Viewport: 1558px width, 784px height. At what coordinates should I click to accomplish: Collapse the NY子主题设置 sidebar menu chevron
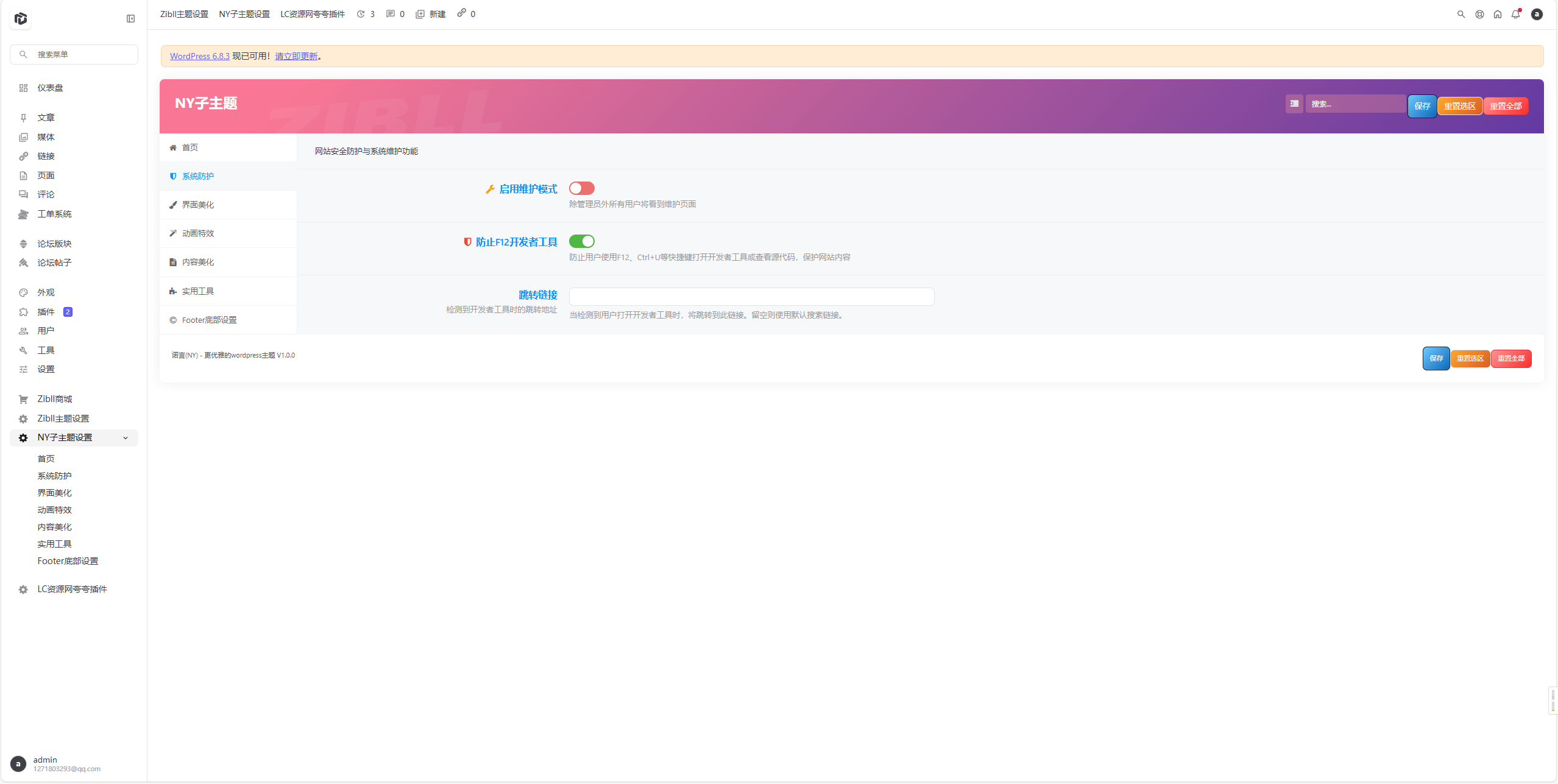pos(126,438)
